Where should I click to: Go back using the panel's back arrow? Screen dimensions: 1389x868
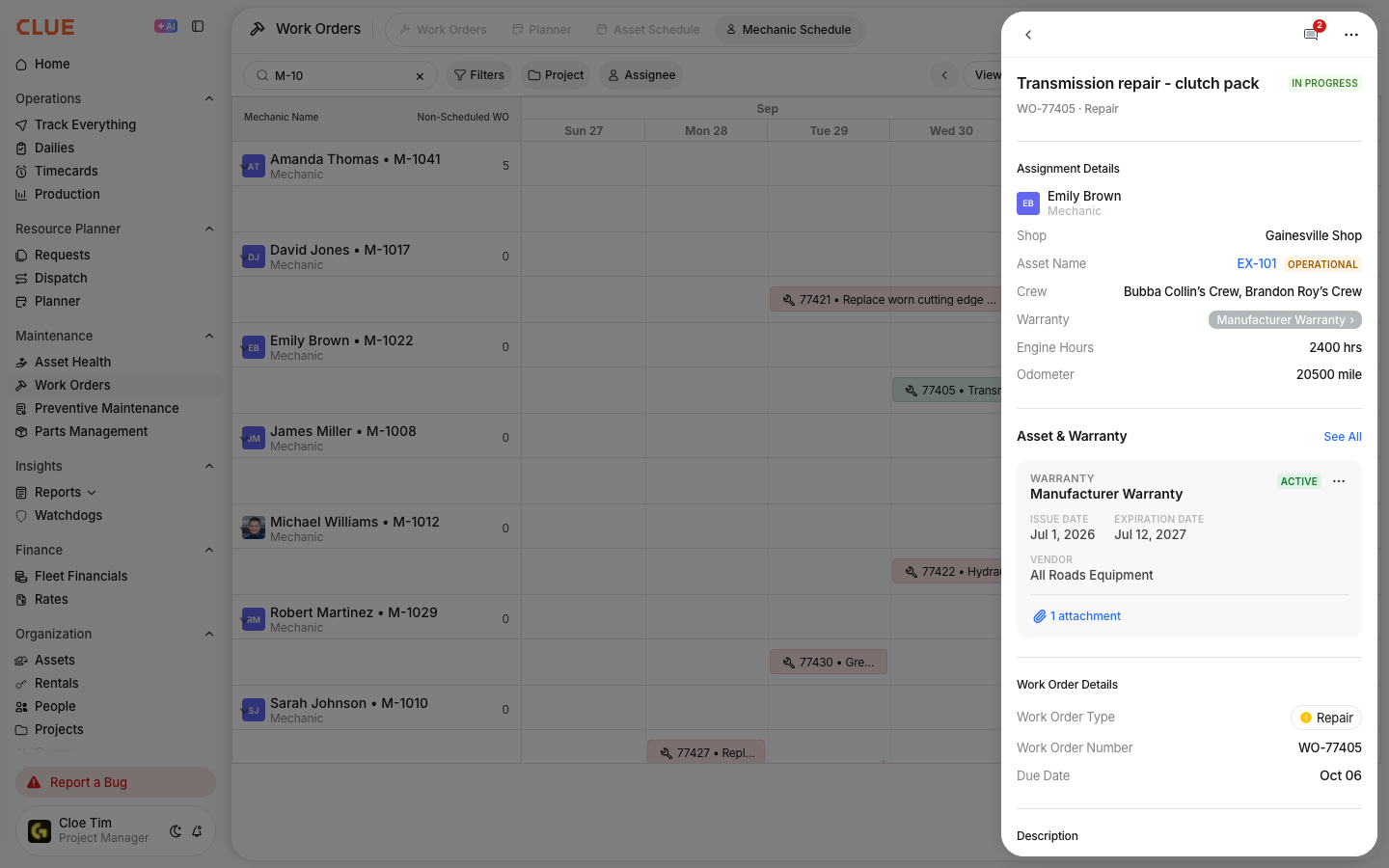pyautogui.click(x=1028, y=35)
